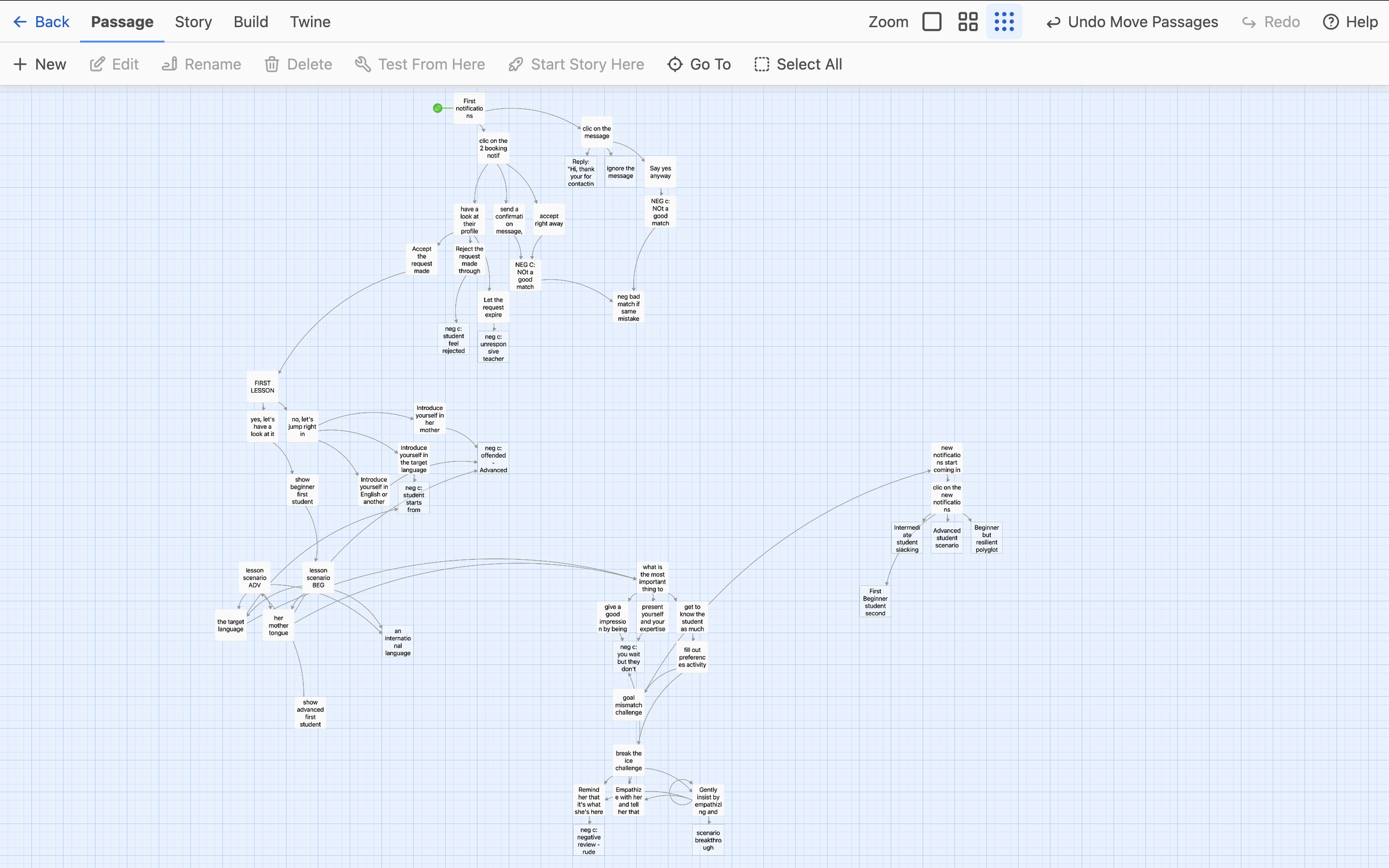The height and width of the screenshot is (868, 1389).
Task: Select the 'goal mismatch challenge' passage
Action: (x=628, y=705)
